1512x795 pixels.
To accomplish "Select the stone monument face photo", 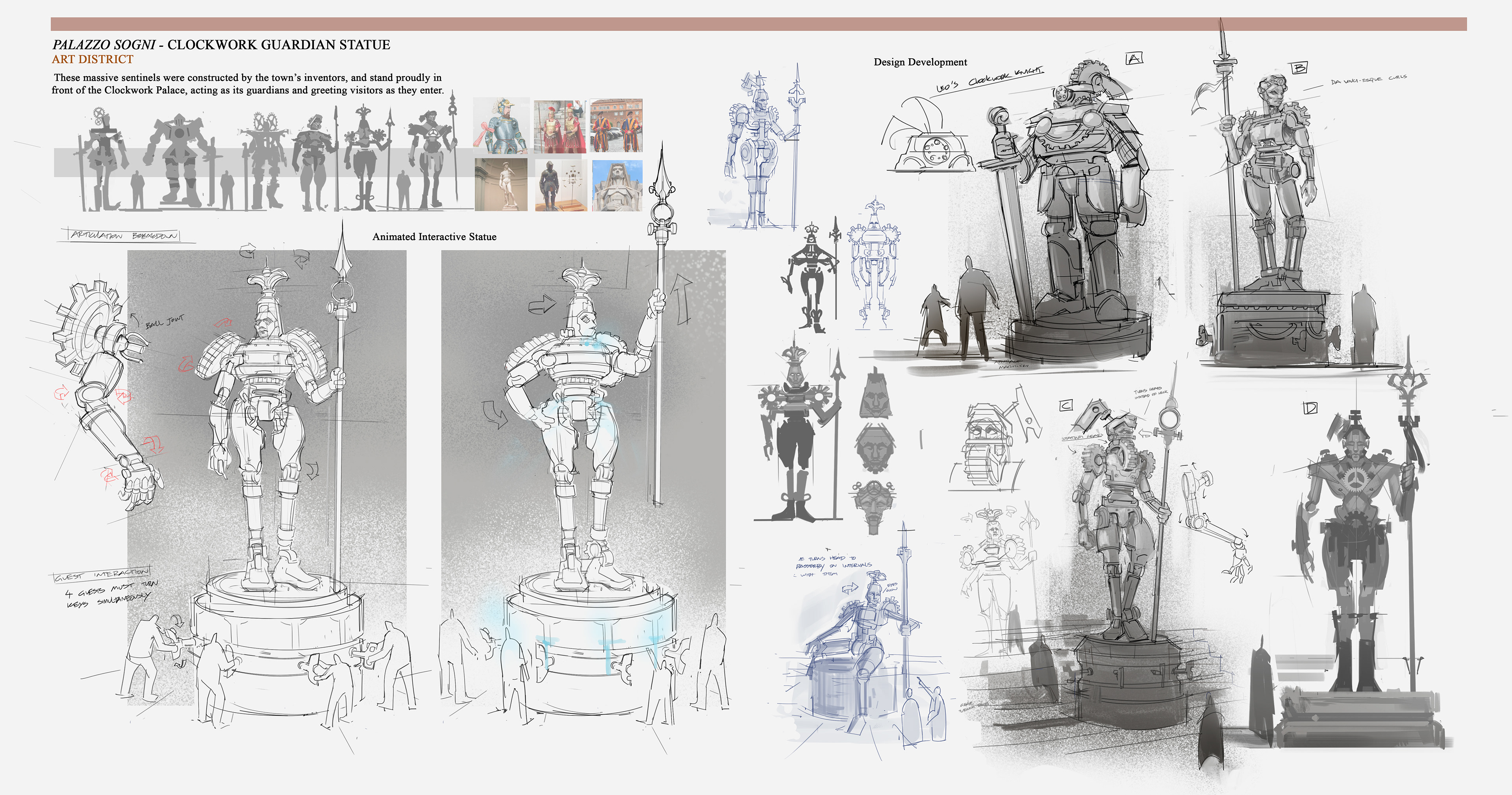I will click(617, 186).
